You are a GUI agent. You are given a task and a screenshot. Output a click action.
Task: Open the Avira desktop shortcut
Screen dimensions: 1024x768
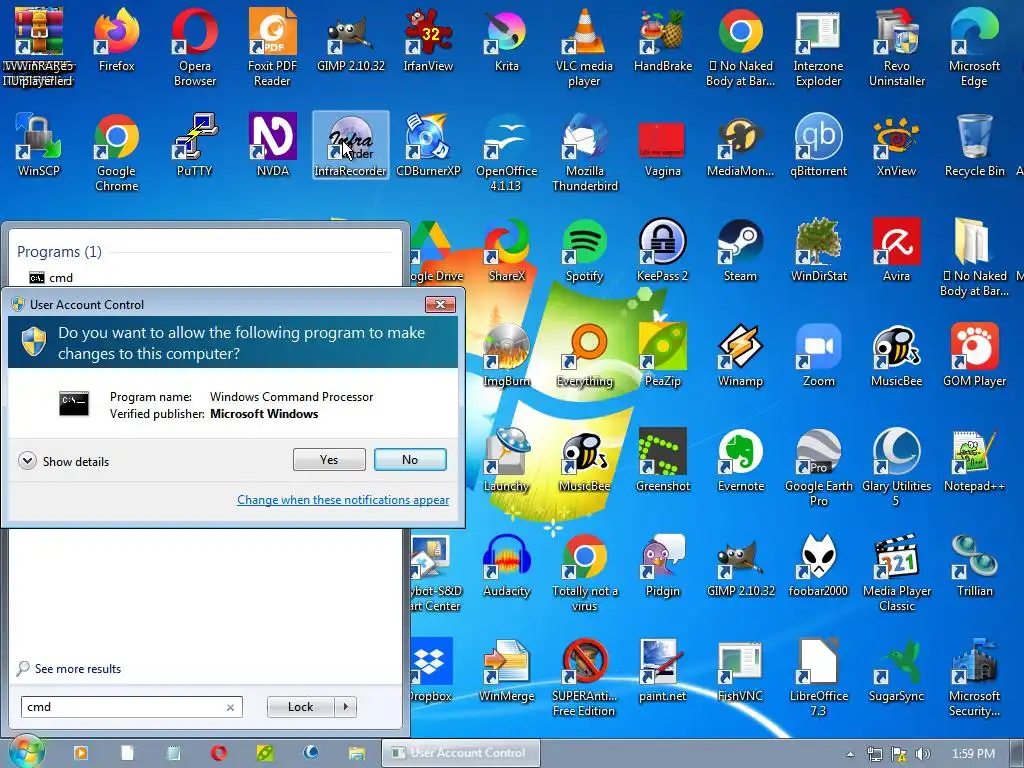tap(897, 250)
